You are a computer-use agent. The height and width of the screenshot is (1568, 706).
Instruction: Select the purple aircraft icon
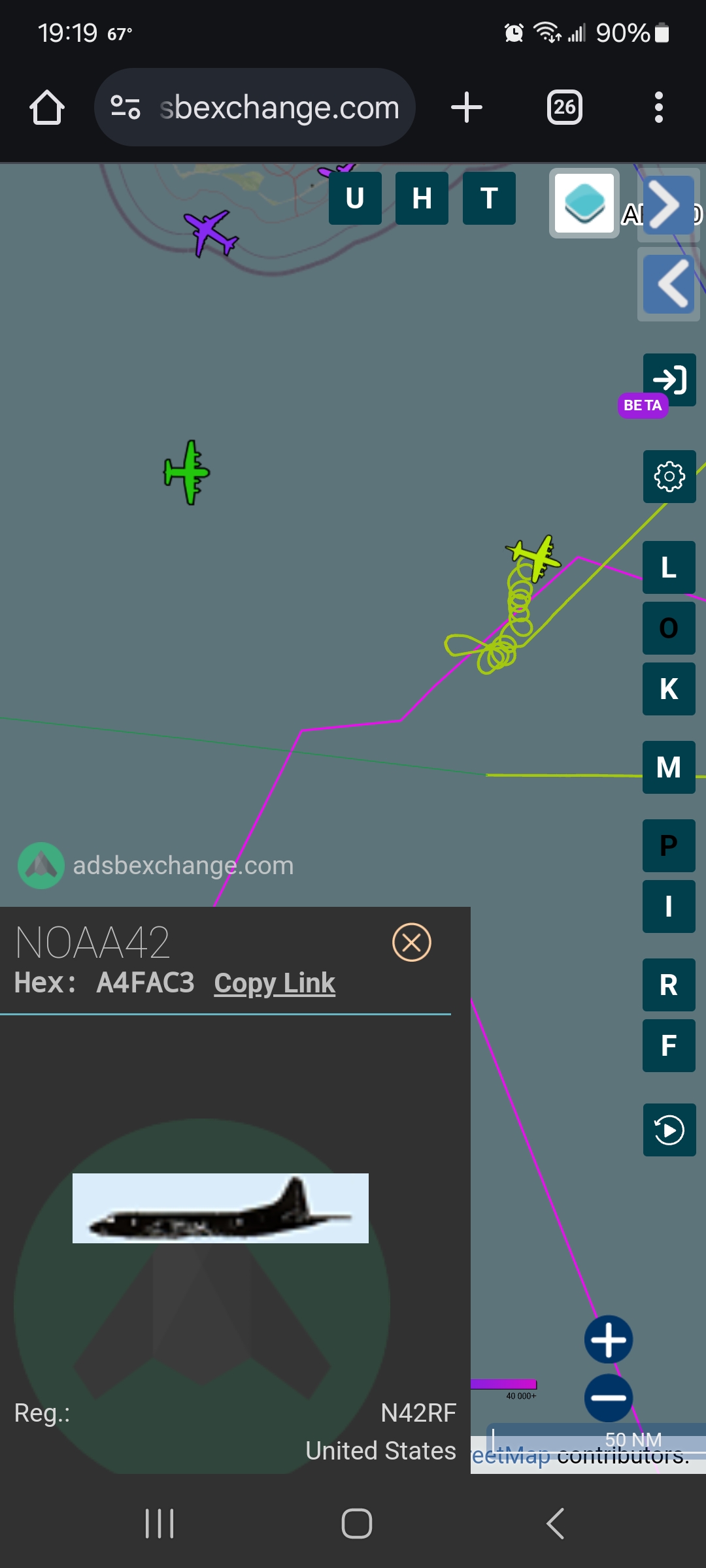[x=210, y=233]
